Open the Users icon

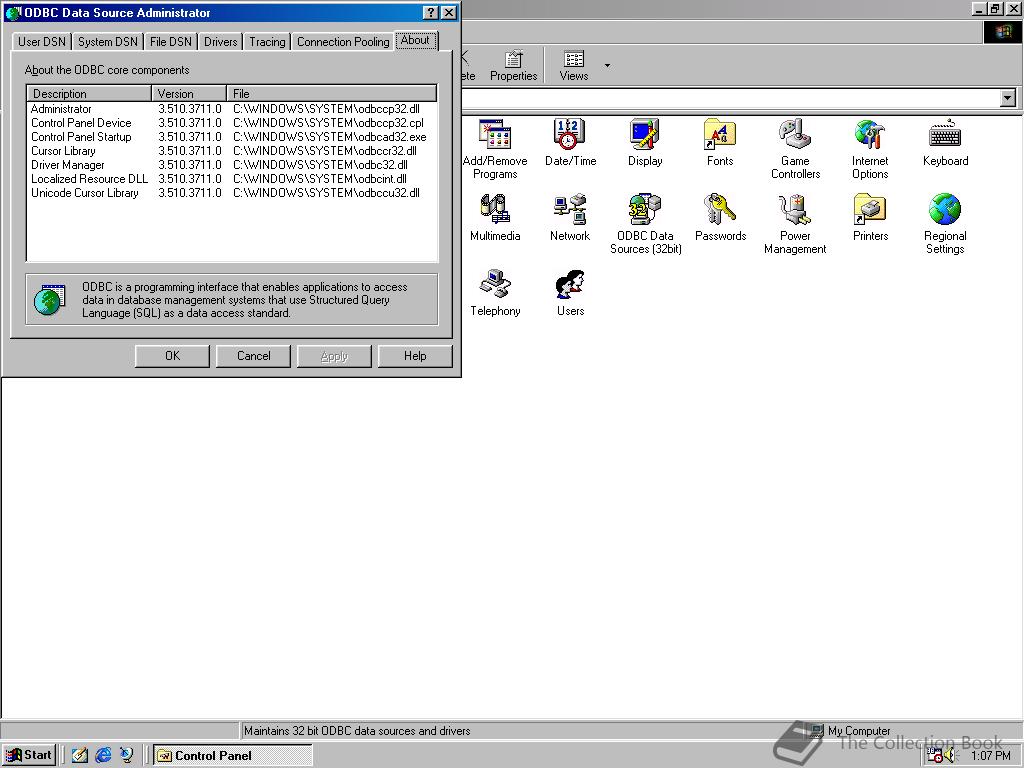pyautogui.click(x=570, y=292)
